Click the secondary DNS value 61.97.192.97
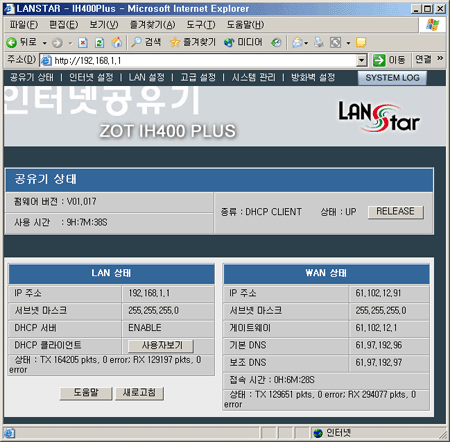 coord(379,363)
